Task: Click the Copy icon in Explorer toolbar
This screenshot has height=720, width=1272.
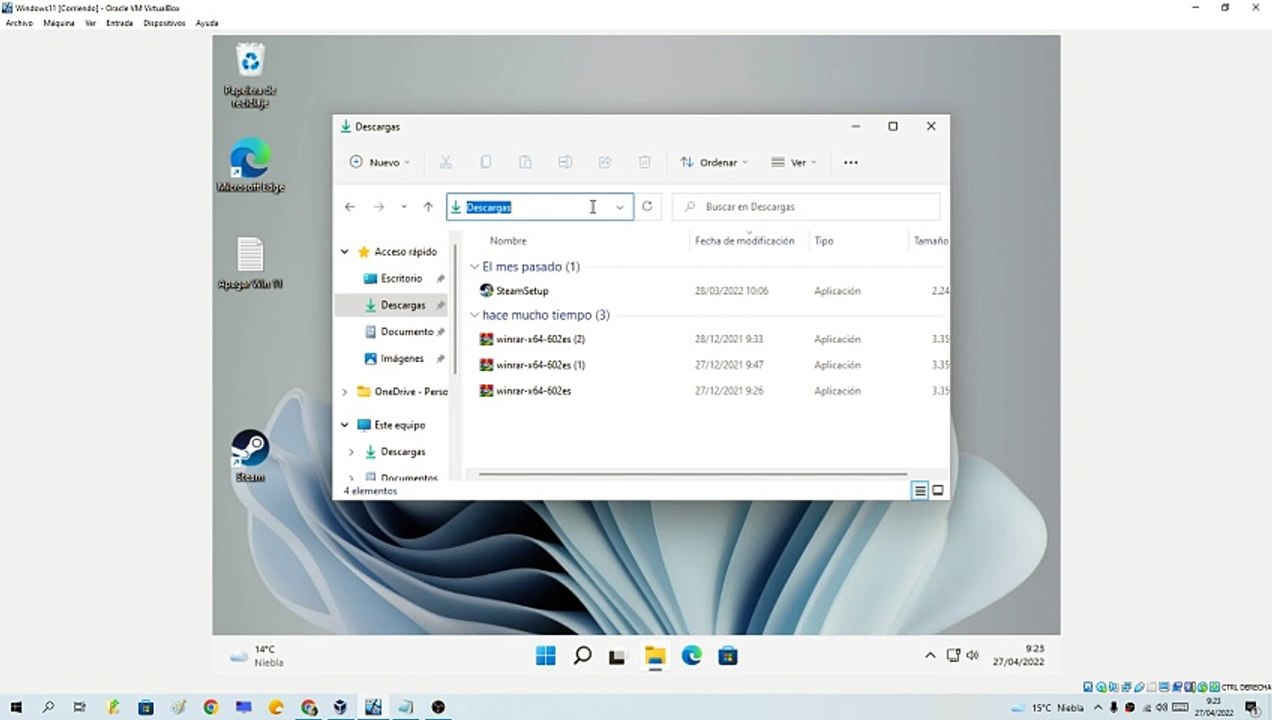Action: pyautogui.click(x=486, y=162)
